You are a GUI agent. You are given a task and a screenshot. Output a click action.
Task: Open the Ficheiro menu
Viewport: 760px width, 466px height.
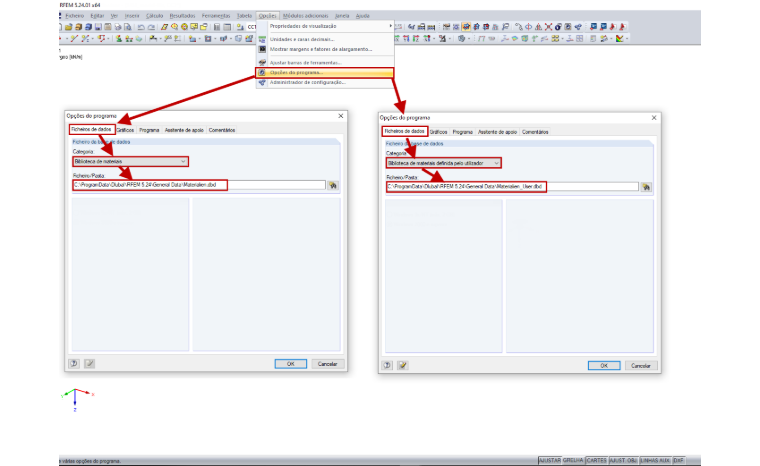point(75,16)
